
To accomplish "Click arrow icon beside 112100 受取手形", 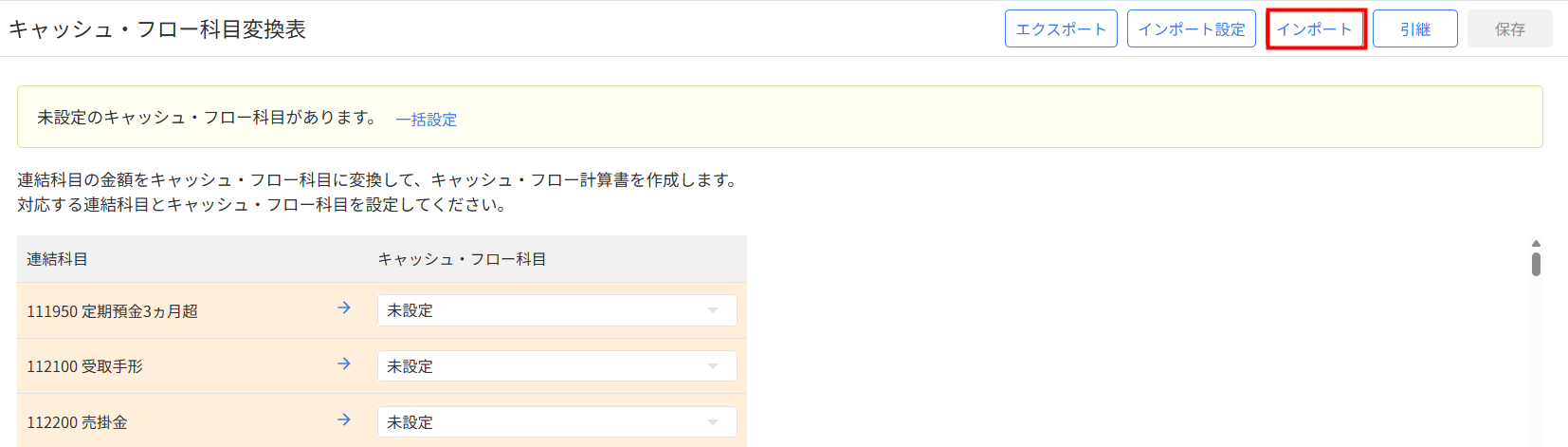I will (344, 364).
